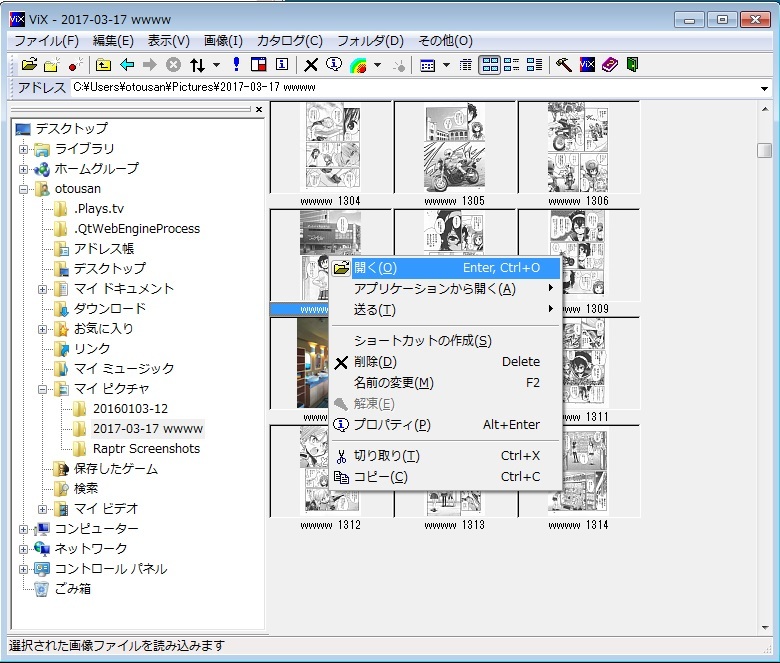The image size is (780, 663).
Task: Choose 名前の変更(M) in context menu
Action: pyautogui.click(x=445, y=382)
